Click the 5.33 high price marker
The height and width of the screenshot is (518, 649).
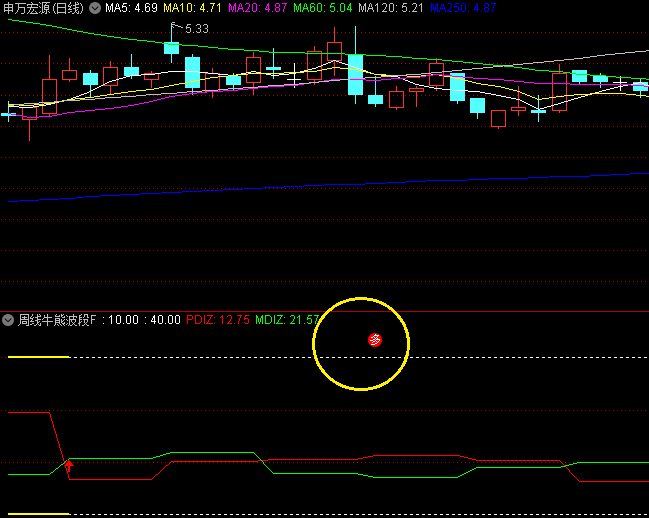[197, 29]
